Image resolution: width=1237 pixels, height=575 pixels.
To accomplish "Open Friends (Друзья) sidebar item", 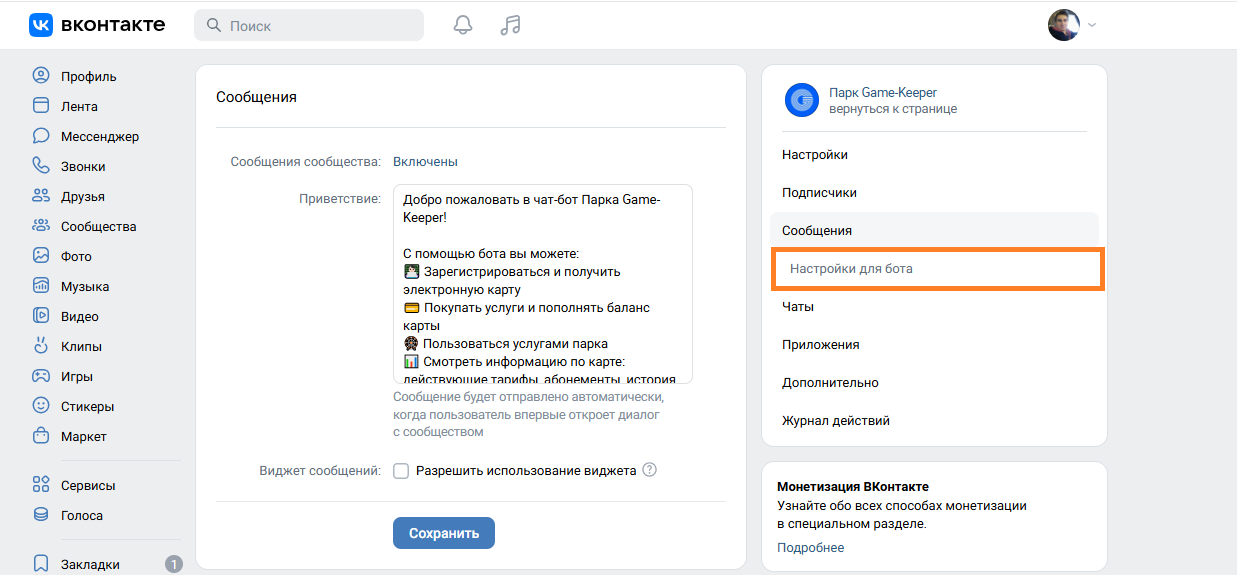I will pyautogui.click(x=82, y=196).
